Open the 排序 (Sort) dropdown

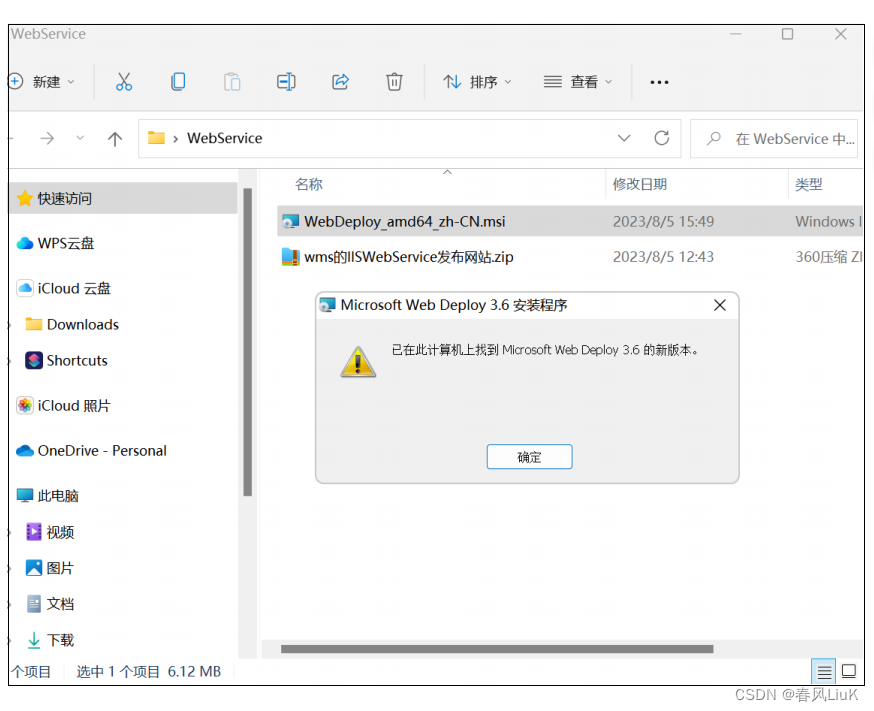(x=478, y=82)
